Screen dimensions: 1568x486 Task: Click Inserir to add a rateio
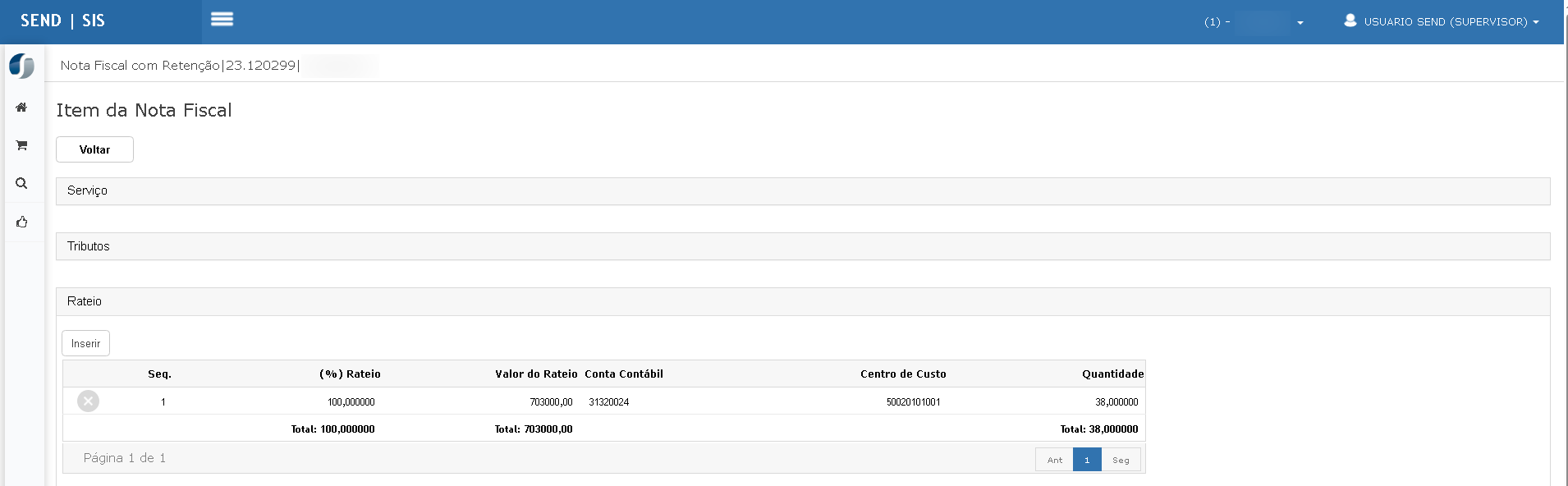pos(85,343)
